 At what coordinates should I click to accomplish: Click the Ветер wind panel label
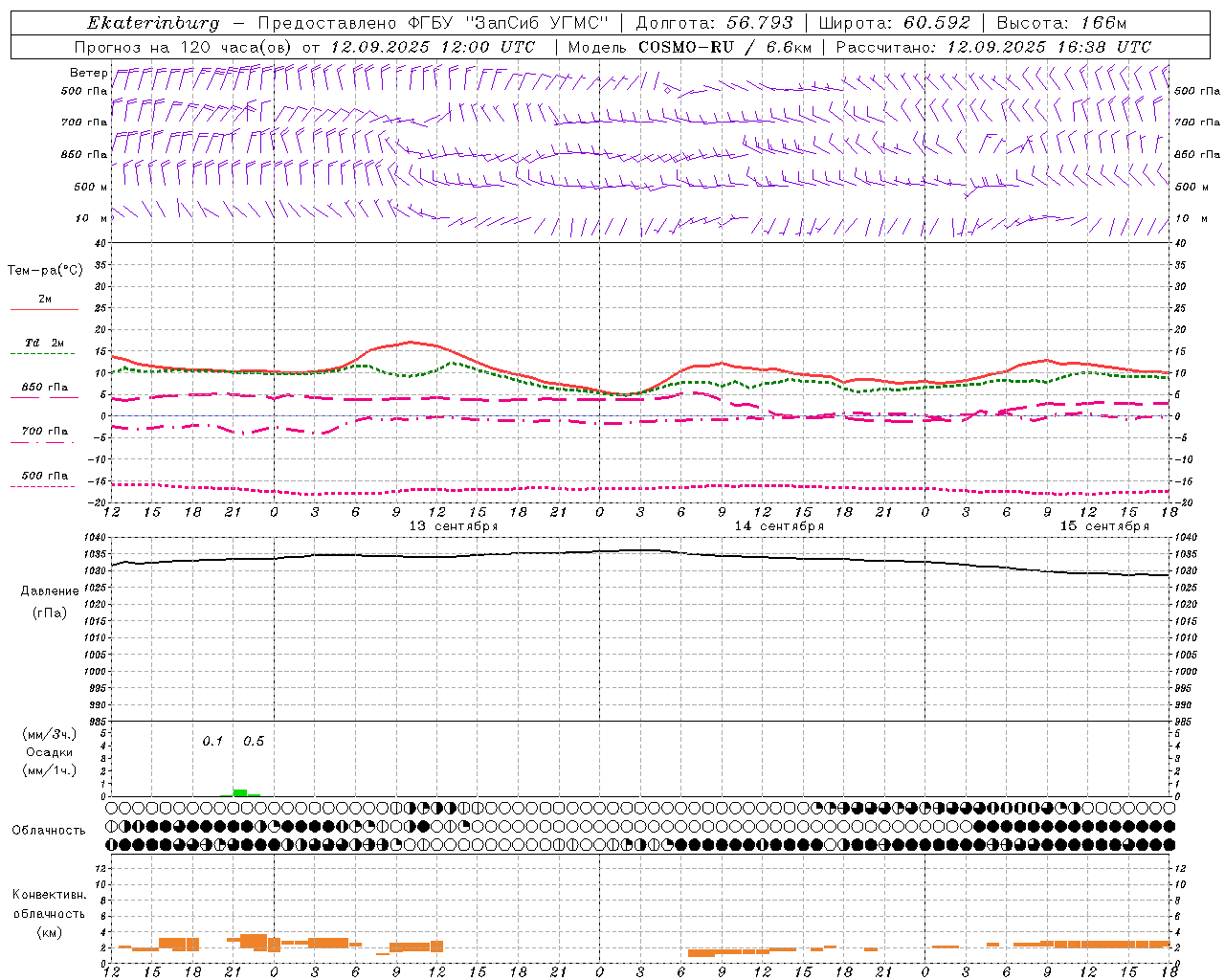click(89, 73)
